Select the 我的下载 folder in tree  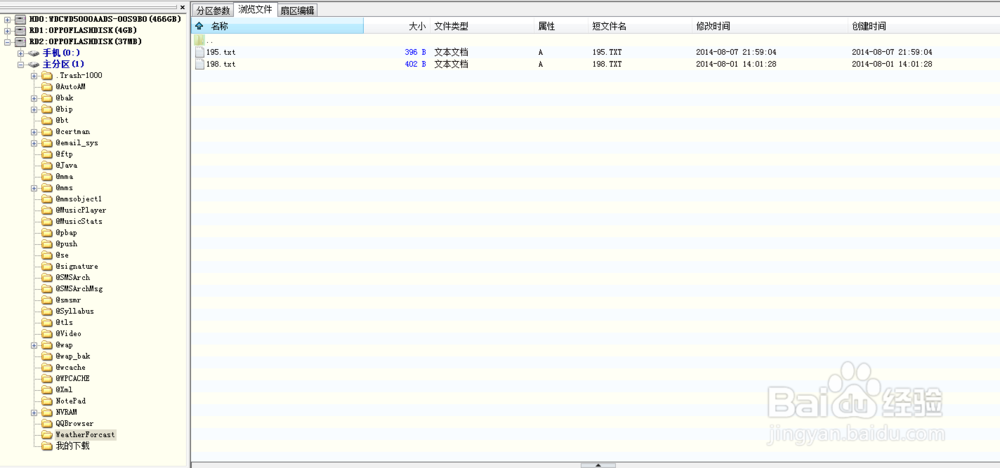72,446
